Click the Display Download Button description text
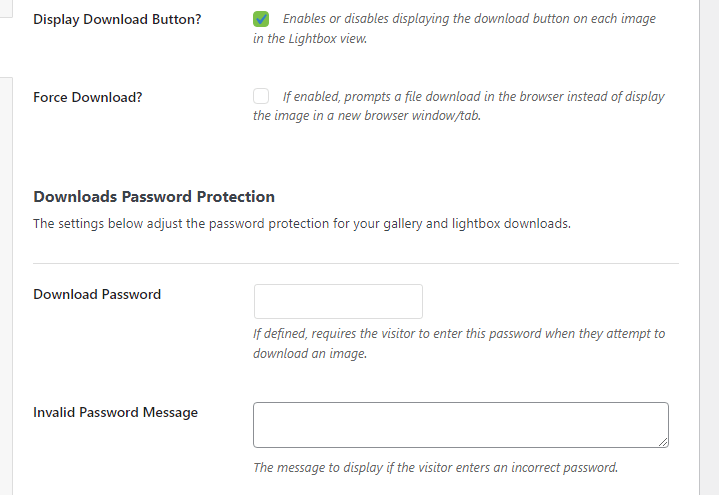The image size is (719, 495). tap(468, 19)
